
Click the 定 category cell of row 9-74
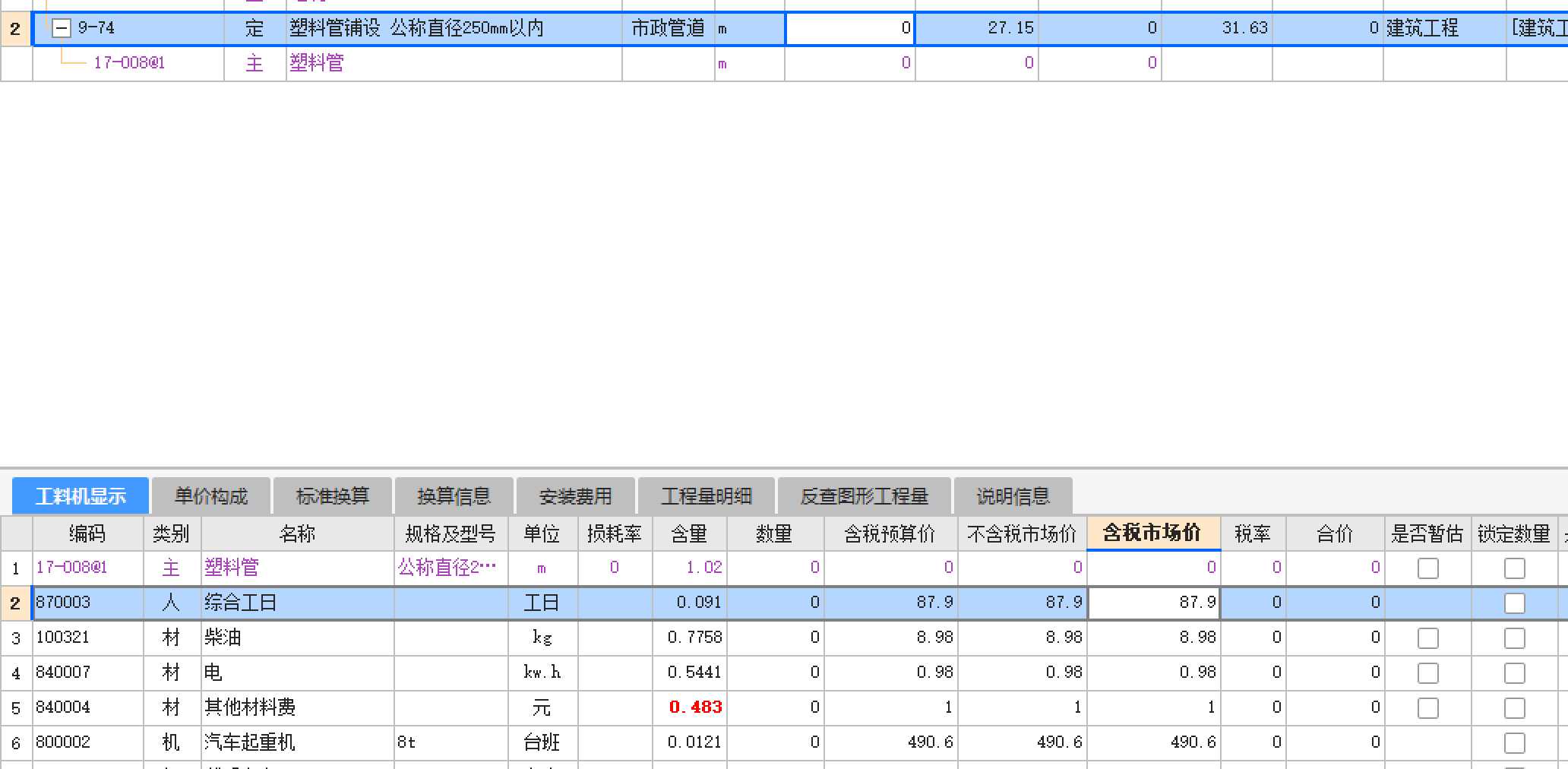(x=254, y=29)
